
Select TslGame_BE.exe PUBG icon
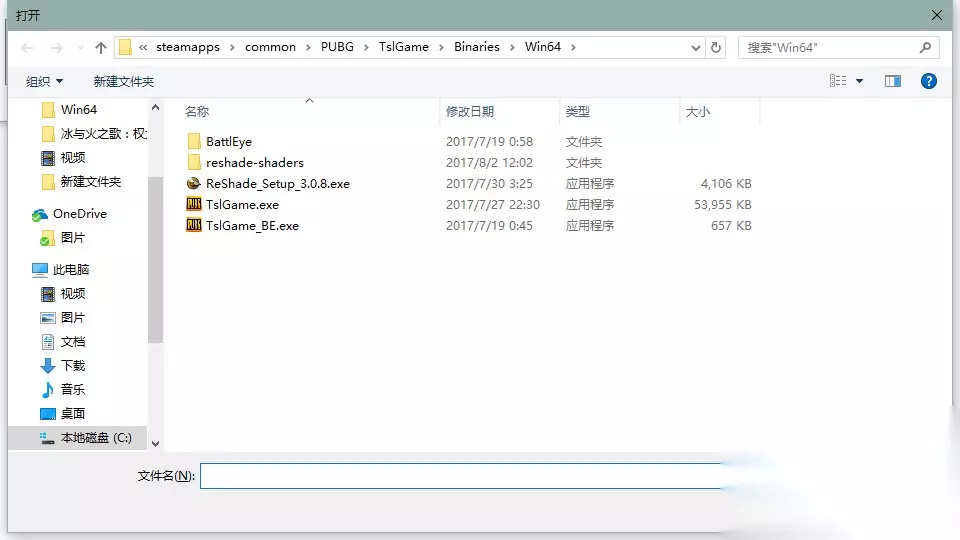coord(193,225)
